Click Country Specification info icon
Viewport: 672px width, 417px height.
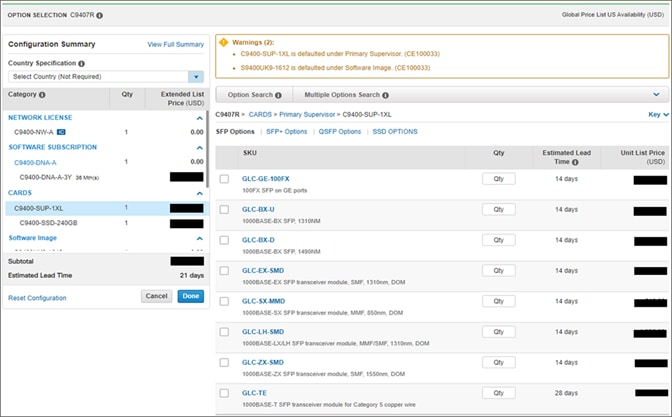tap(81, 63)
